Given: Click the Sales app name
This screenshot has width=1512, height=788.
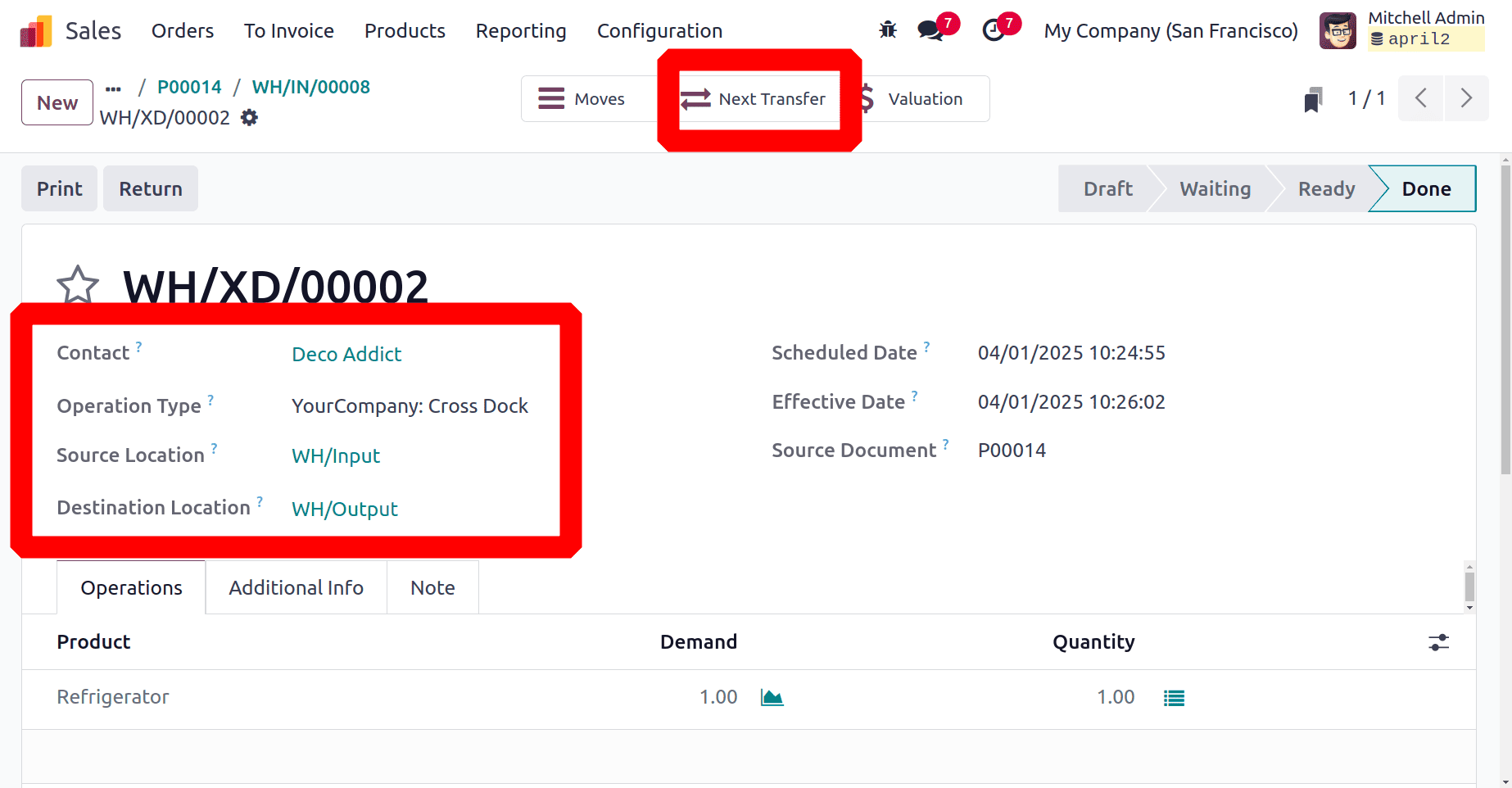Looking at the screenshot, I should [93, 31].
